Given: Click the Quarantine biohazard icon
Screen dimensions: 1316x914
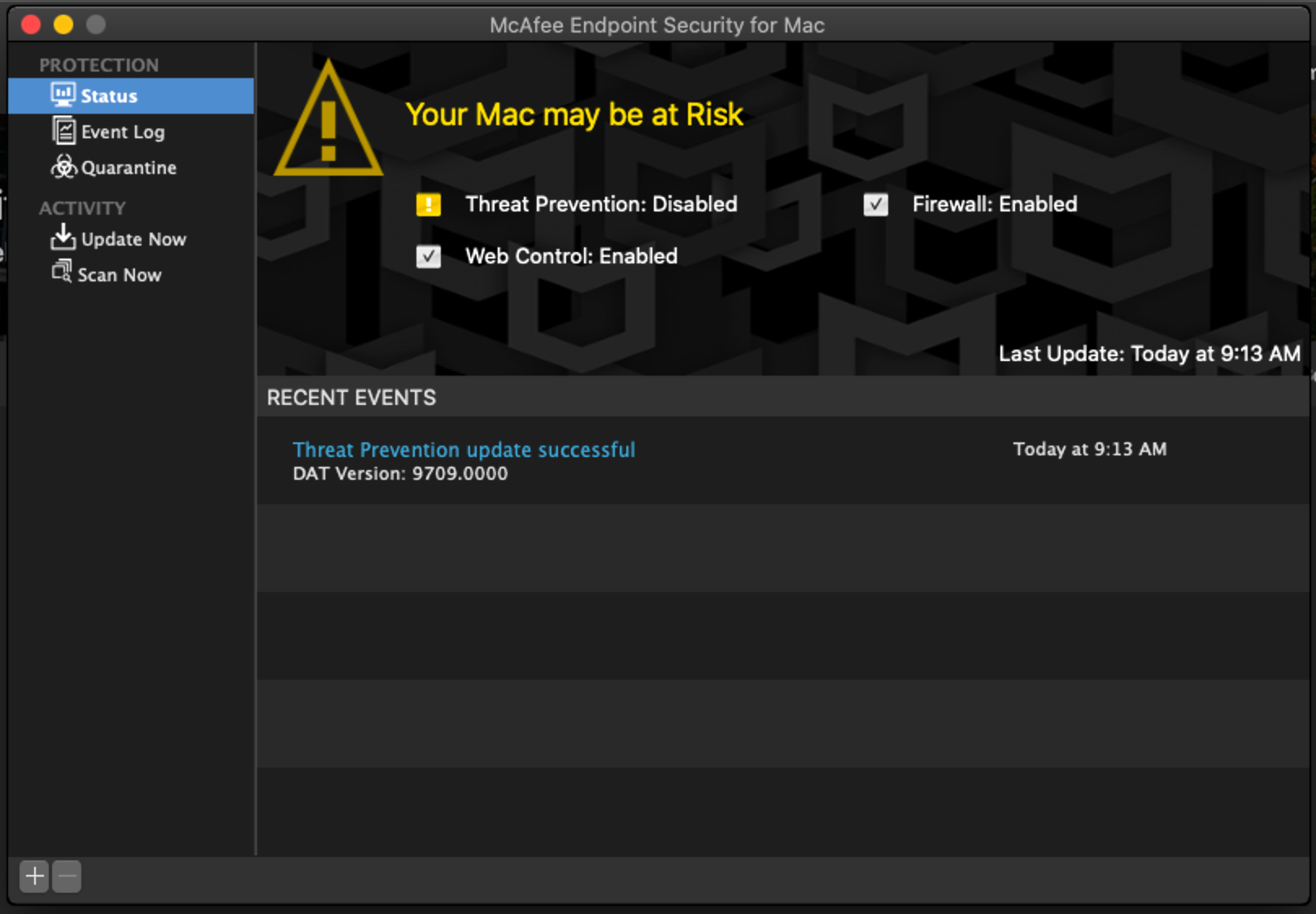Looking at the screenshot, I should tap(63, 167).
